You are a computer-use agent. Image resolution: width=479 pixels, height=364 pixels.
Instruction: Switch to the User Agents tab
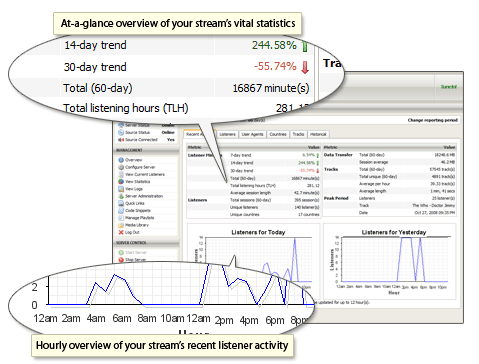[252, 134]
